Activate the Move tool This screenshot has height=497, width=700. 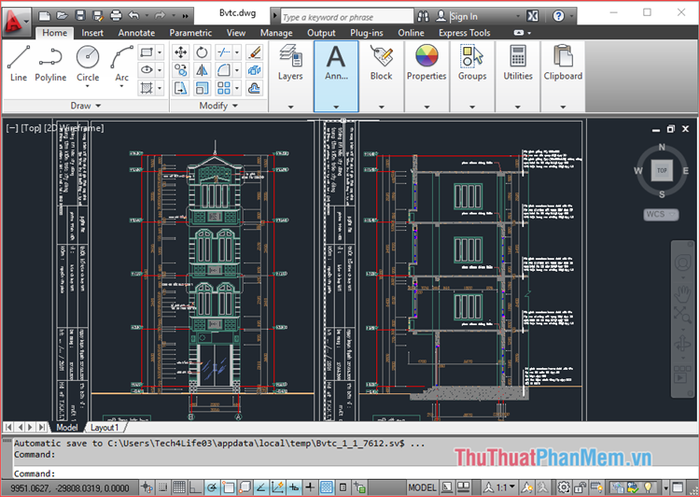[x=180, y=52]
